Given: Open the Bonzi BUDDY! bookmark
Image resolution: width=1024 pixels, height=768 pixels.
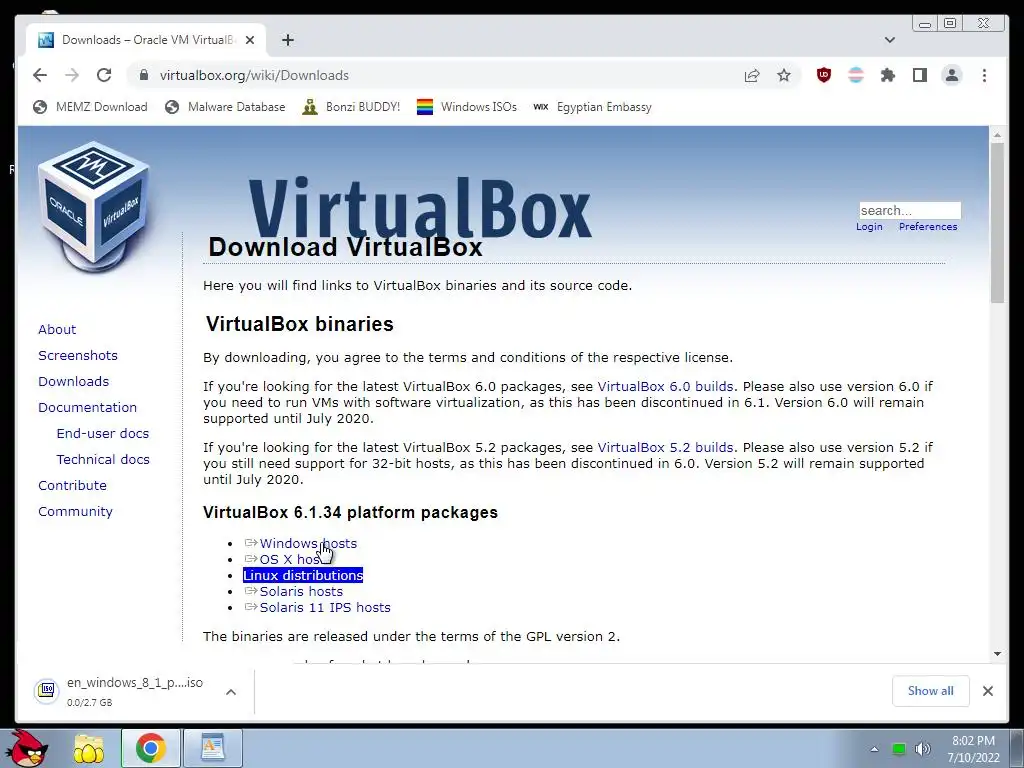Looking at the screenshot, I should pyautogui.click(x=351, y=106).
